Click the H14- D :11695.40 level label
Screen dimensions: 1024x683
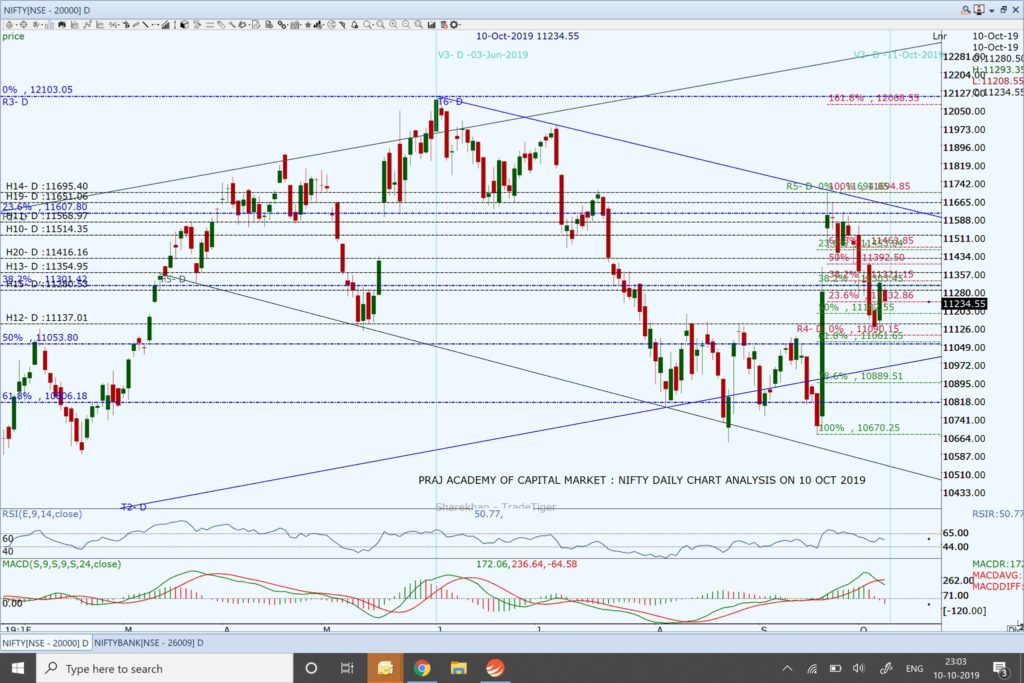[x=46, y=186]
